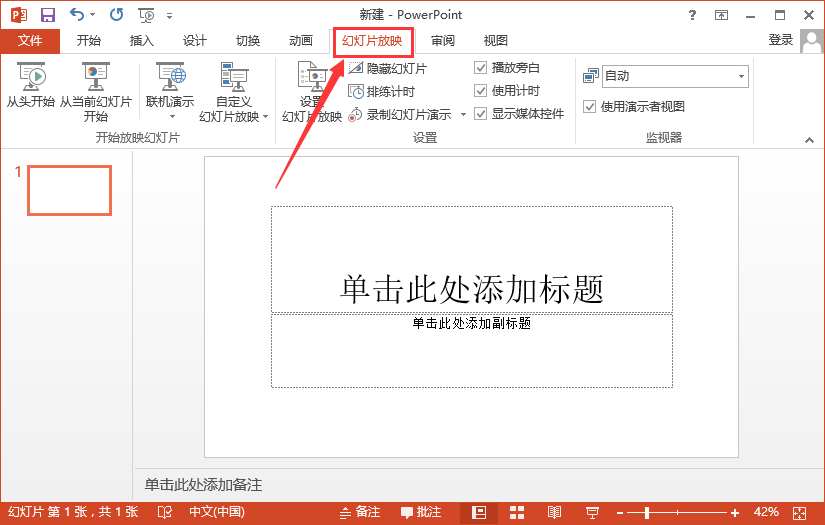Toggle the 使用计时 checkbox
This screenshot has width=825, height=525.
[481, 91]
